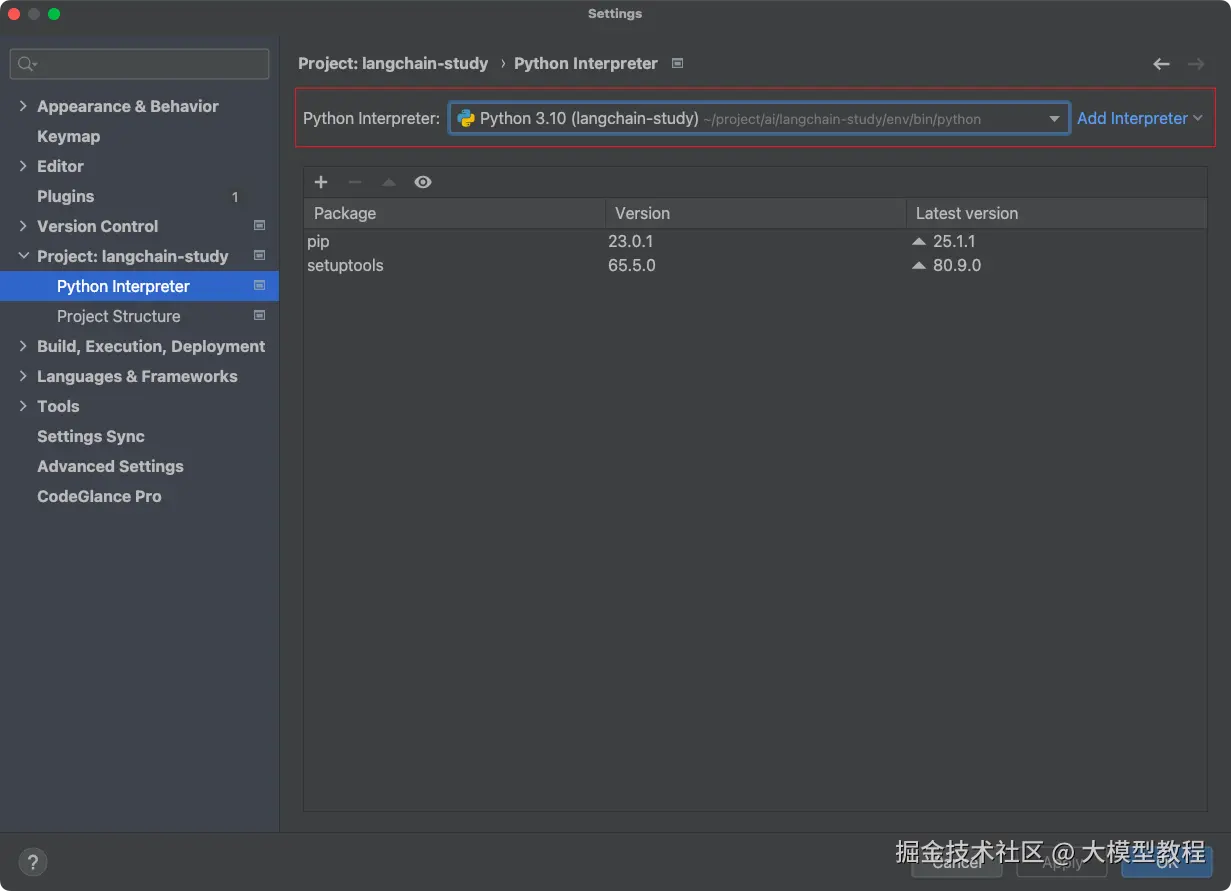Open the Add Interpreter dropdown link
1231x891 pixels.
pyautogui.click(x=1139, y=118)
